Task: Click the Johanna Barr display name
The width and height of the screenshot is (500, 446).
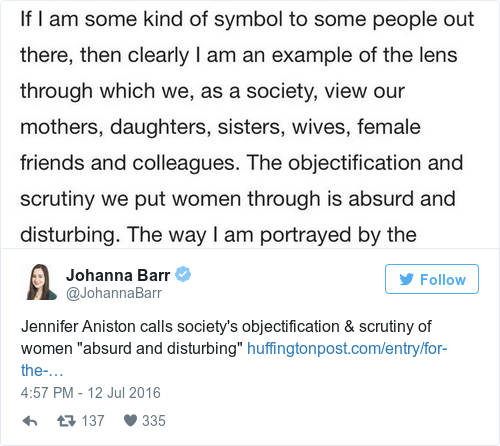Action: click(118, 275)
